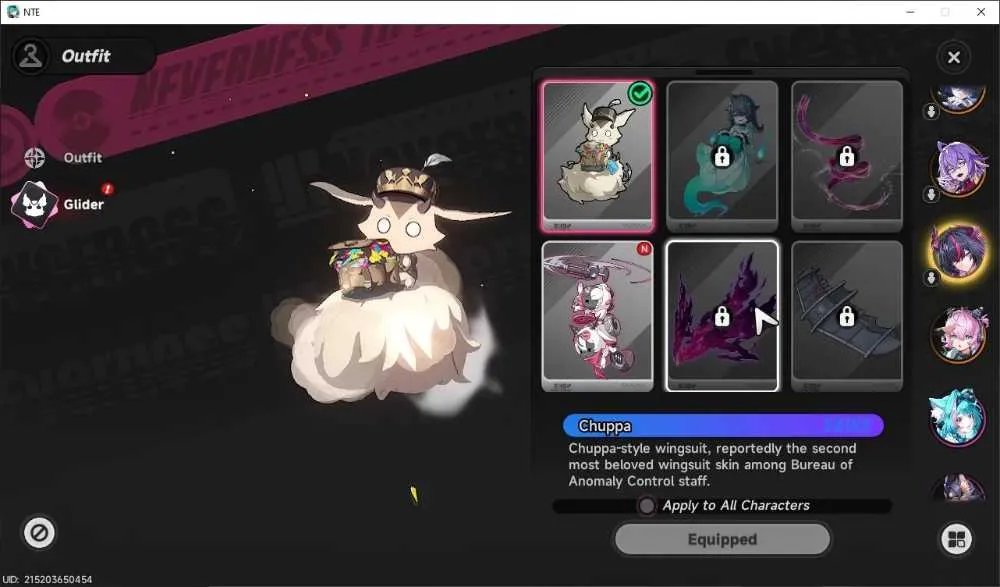Pick the highlighted dark-haired character portrait

click(959, 250)
